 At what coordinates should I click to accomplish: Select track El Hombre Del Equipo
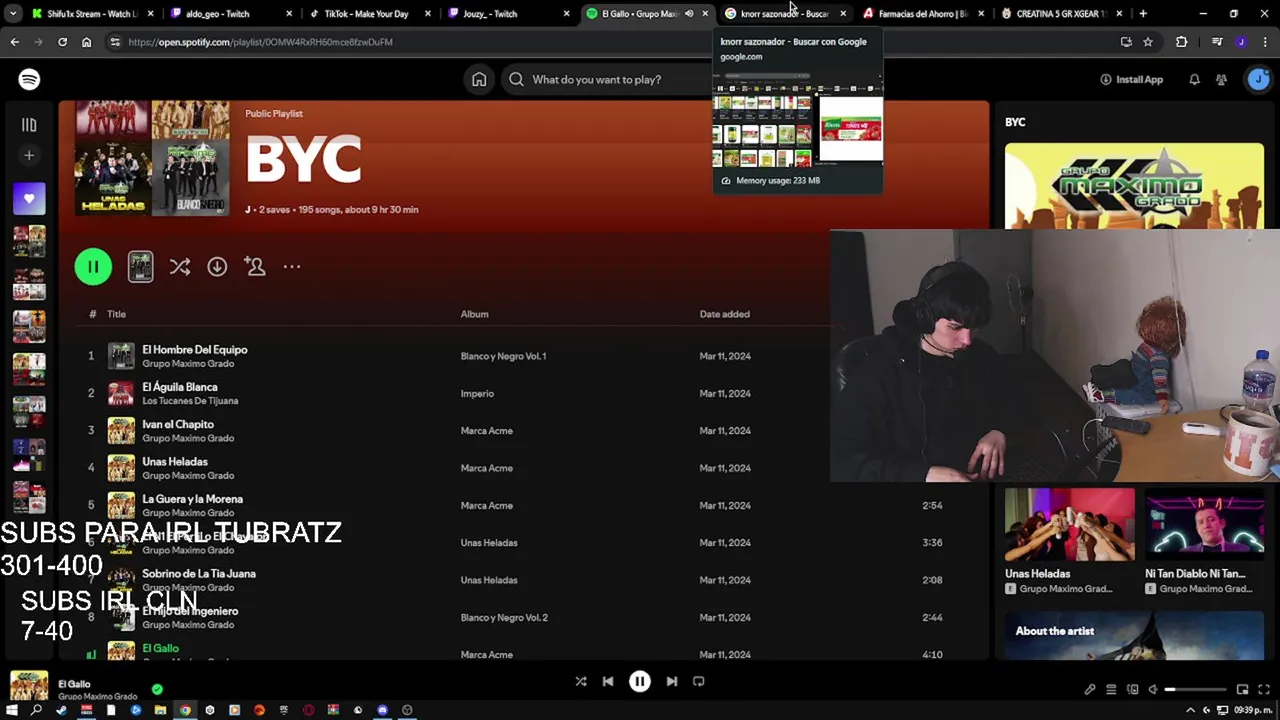(194, 349)
